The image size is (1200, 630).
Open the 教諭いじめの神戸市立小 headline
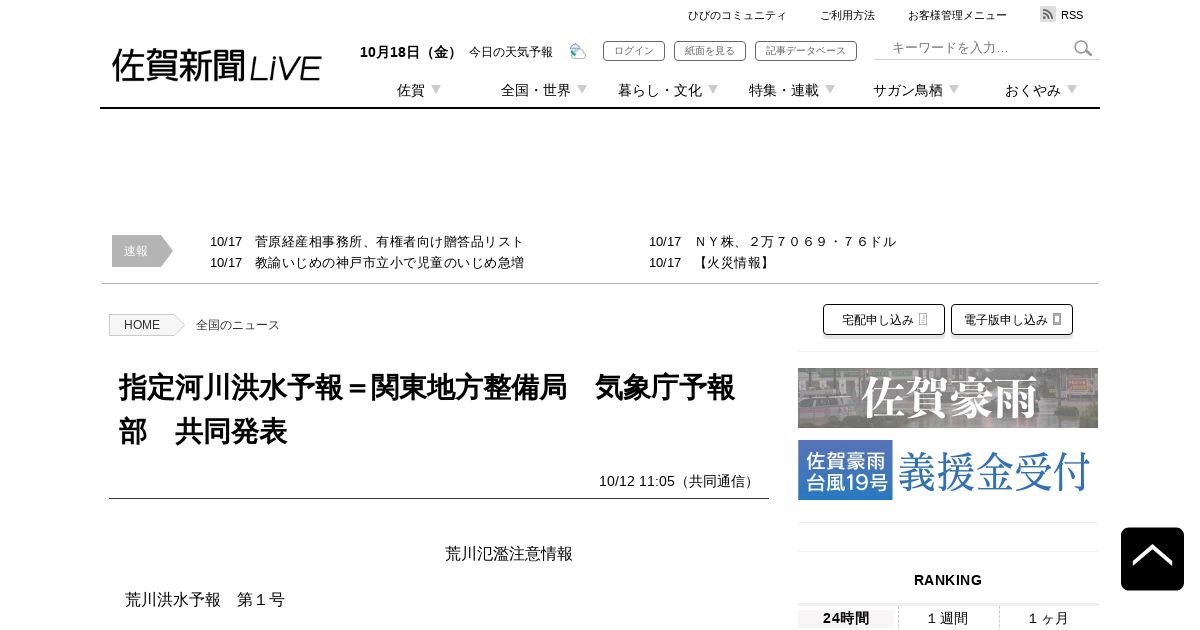(389, 263)
